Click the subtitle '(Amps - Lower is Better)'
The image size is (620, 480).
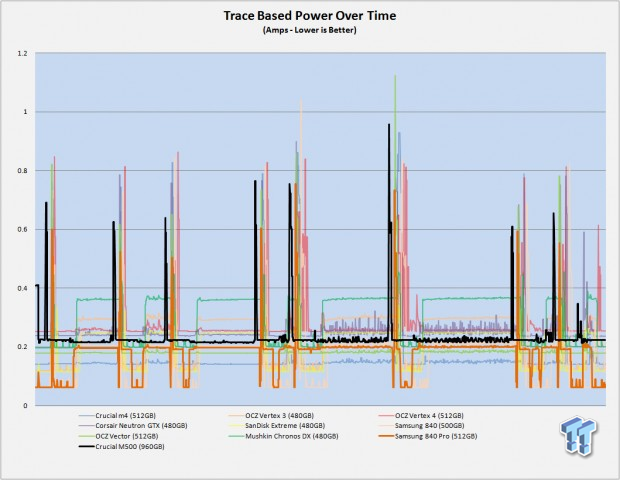pyautogui.click(x=310, y=30)
